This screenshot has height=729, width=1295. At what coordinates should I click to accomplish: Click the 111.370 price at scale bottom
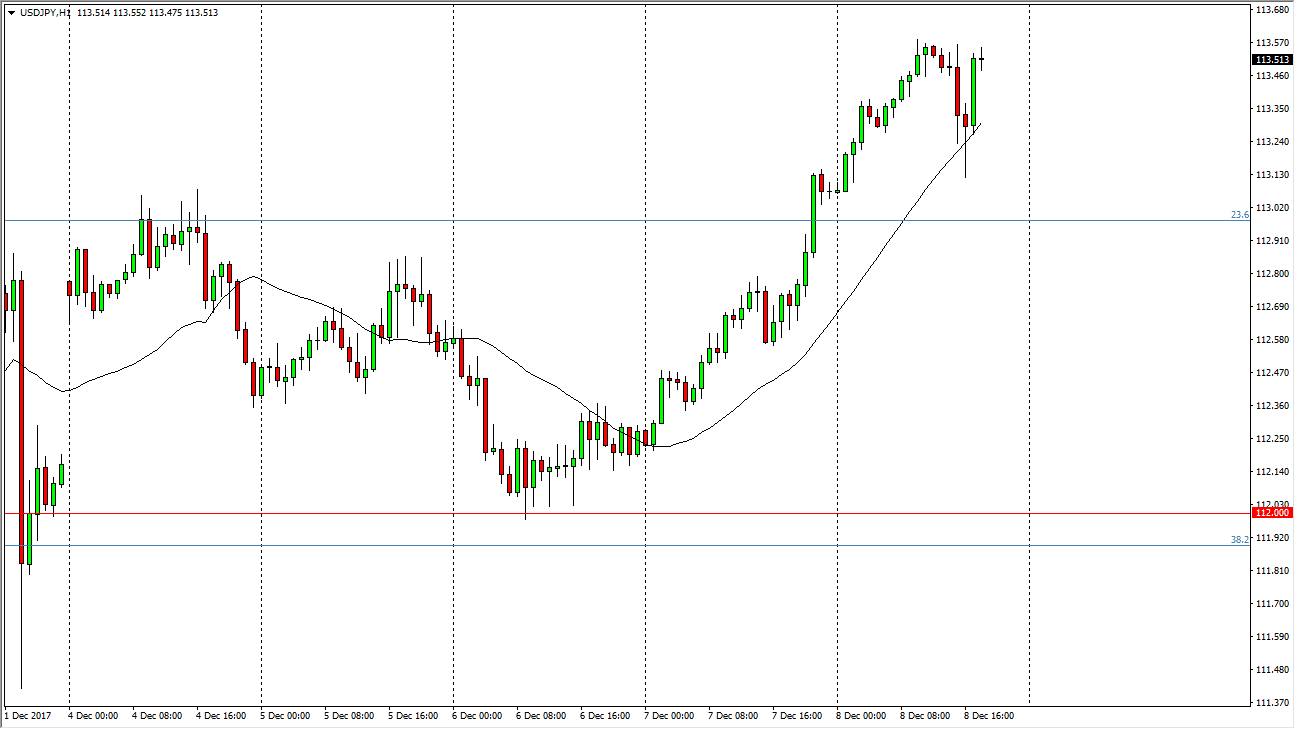(1272, 702)
